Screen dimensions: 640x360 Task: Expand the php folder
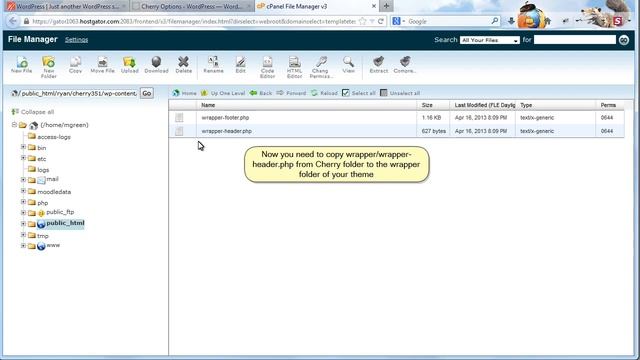click(23, 202)
